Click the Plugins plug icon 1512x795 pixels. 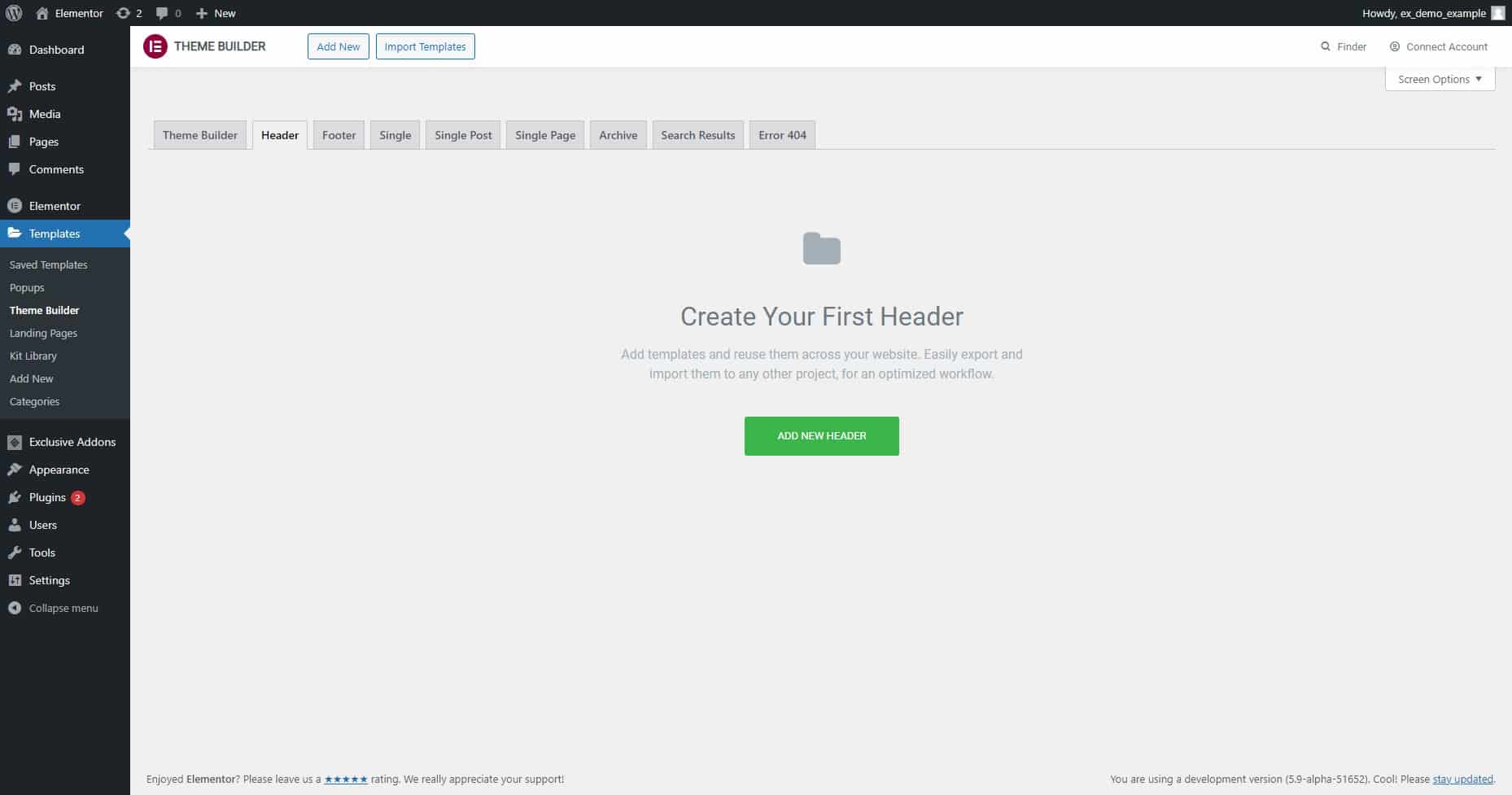[x=15, y=497]
